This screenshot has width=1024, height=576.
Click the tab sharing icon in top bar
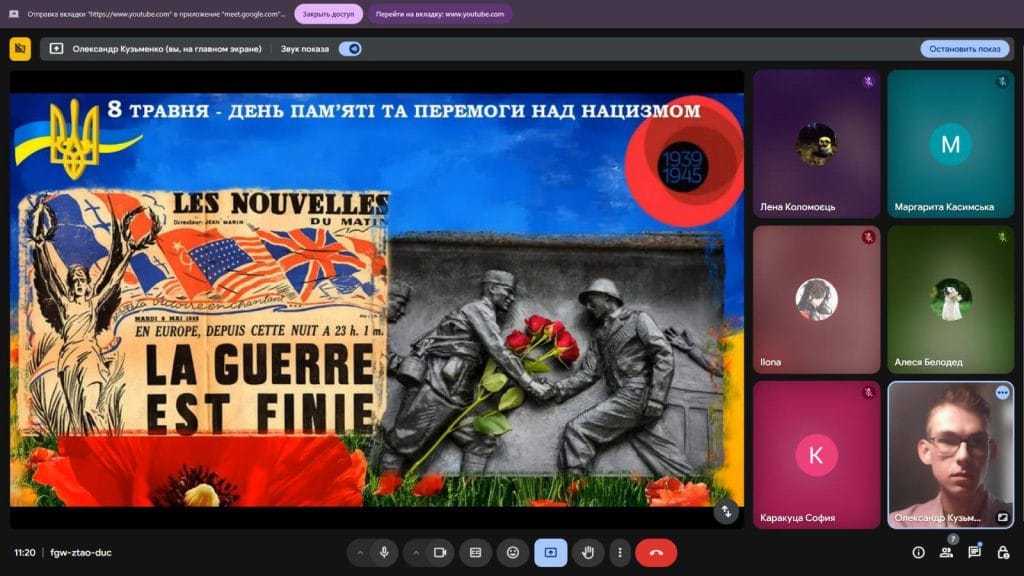(14, 14)
